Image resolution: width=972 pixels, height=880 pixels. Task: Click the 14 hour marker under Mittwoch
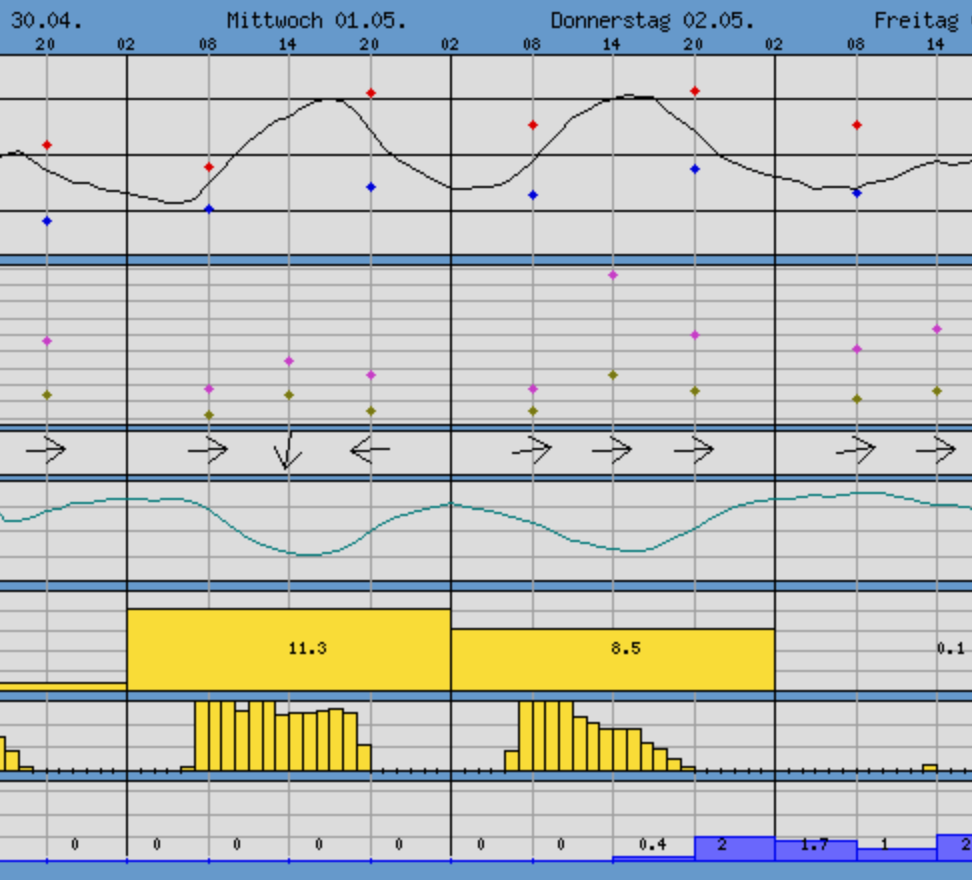[x=289, y=44]
